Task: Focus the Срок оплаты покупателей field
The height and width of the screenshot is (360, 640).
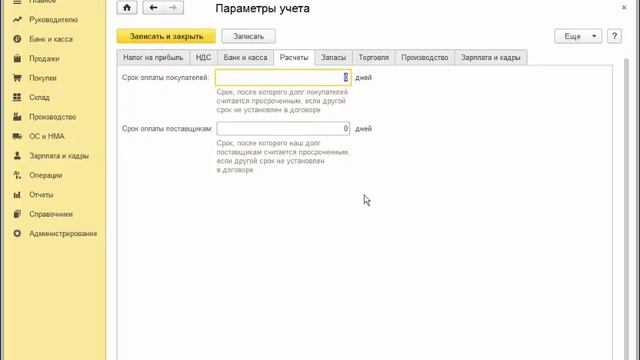Action: tap(283, 78)
